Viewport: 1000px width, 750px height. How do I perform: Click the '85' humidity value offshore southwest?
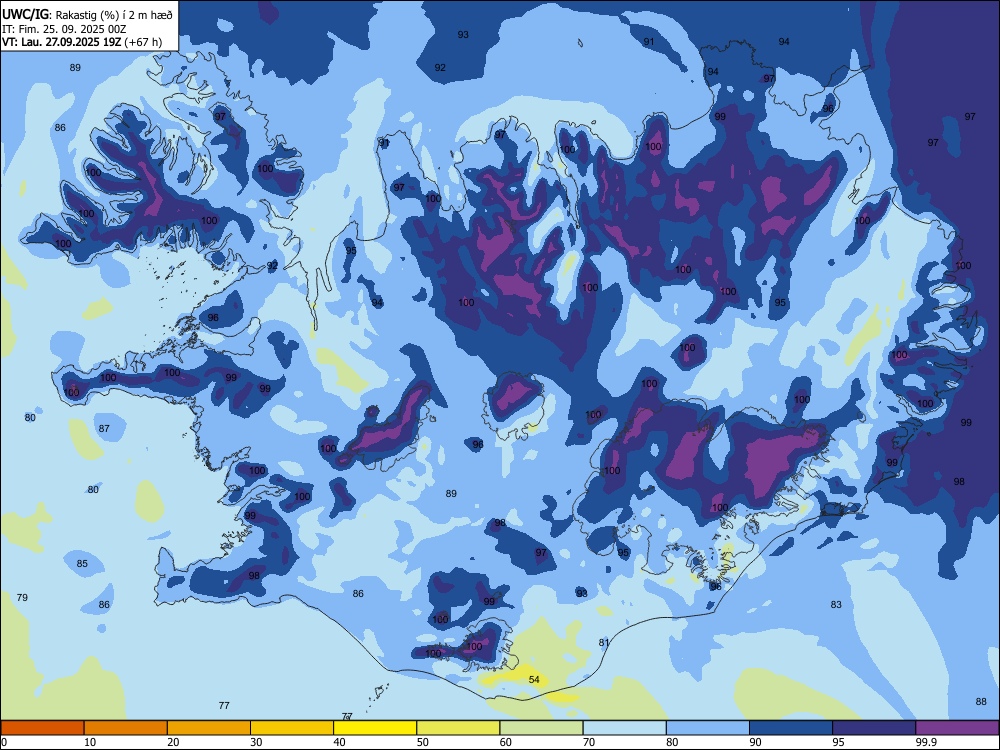82,564
